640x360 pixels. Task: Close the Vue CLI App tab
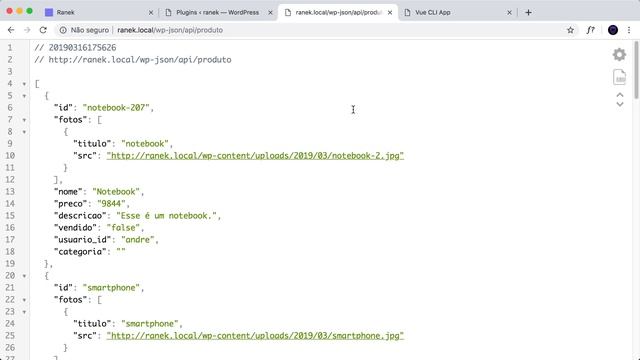click(509, 13)
